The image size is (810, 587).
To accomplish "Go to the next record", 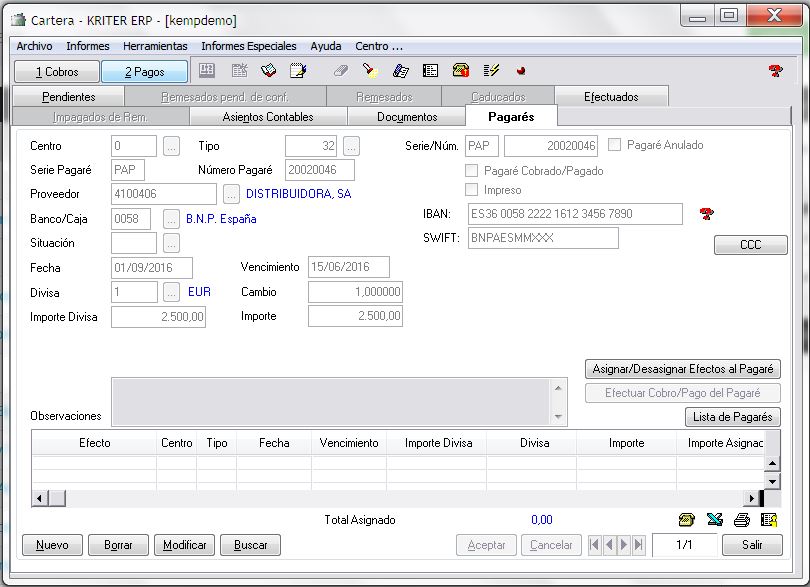I will coord(624,545).
